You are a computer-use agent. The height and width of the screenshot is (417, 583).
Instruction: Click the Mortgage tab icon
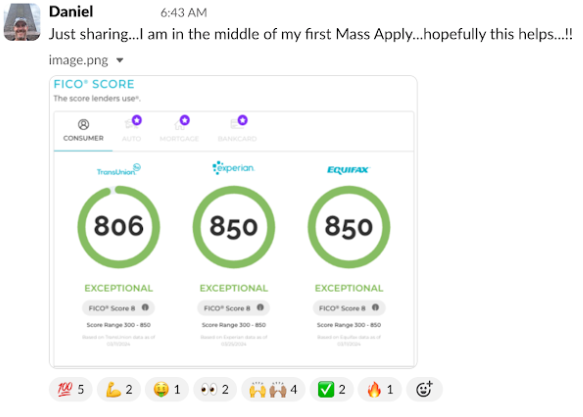pos(180,123)
